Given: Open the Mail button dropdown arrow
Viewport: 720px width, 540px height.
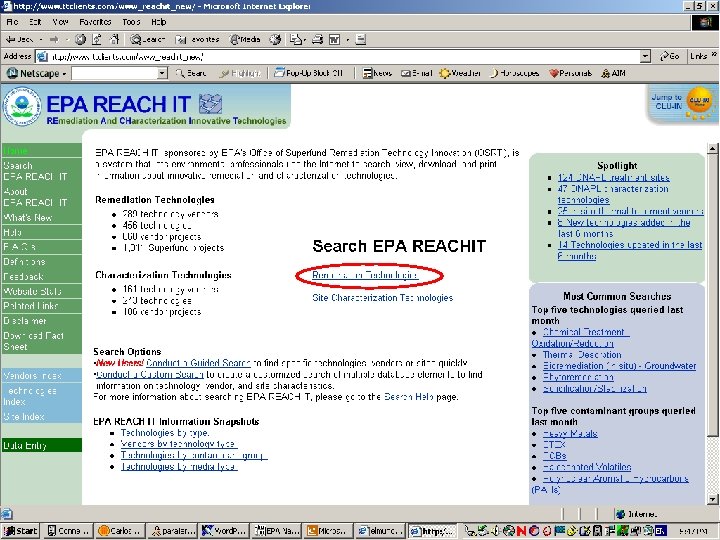Looking at the screenshot, I should pos(305,40).
